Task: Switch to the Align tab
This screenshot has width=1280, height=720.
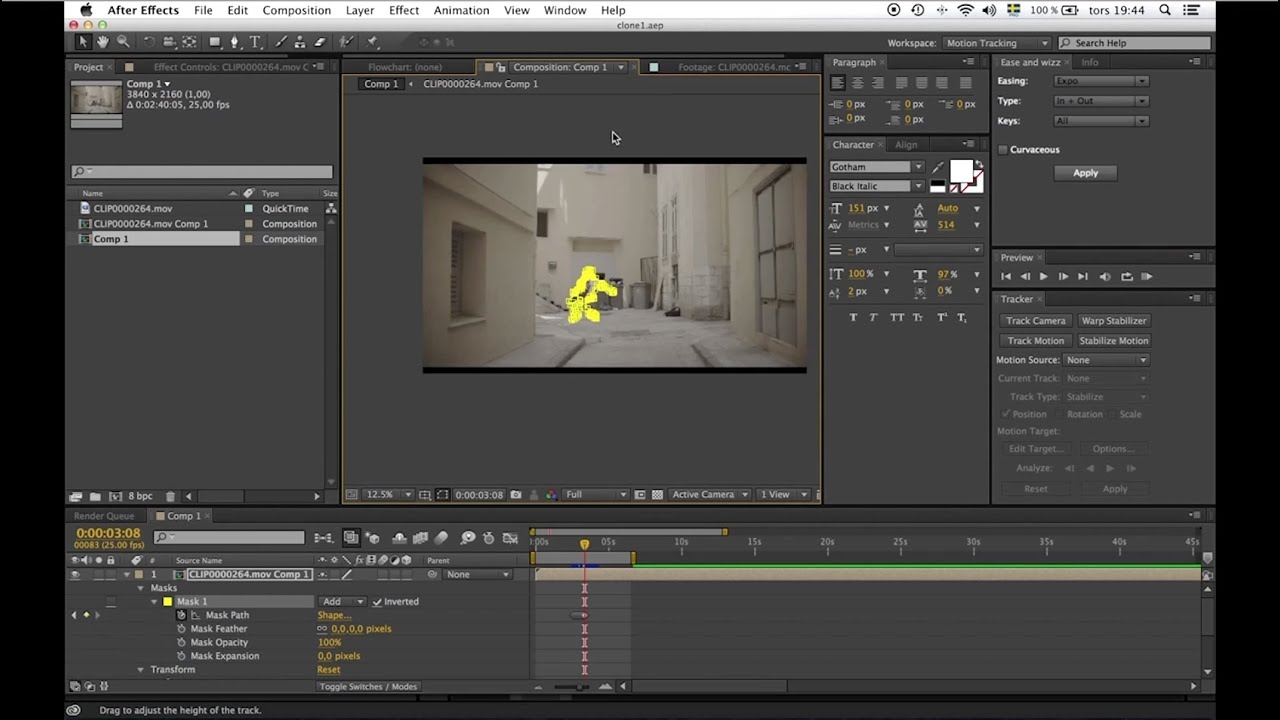Action: (x=906, y=145)
